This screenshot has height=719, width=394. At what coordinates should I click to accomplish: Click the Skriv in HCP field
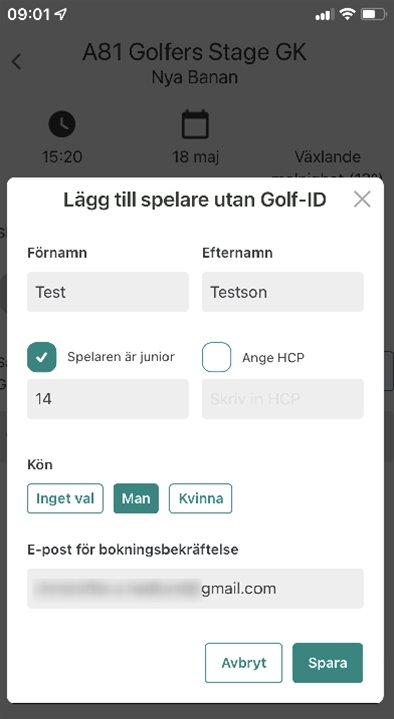[283, 399]
